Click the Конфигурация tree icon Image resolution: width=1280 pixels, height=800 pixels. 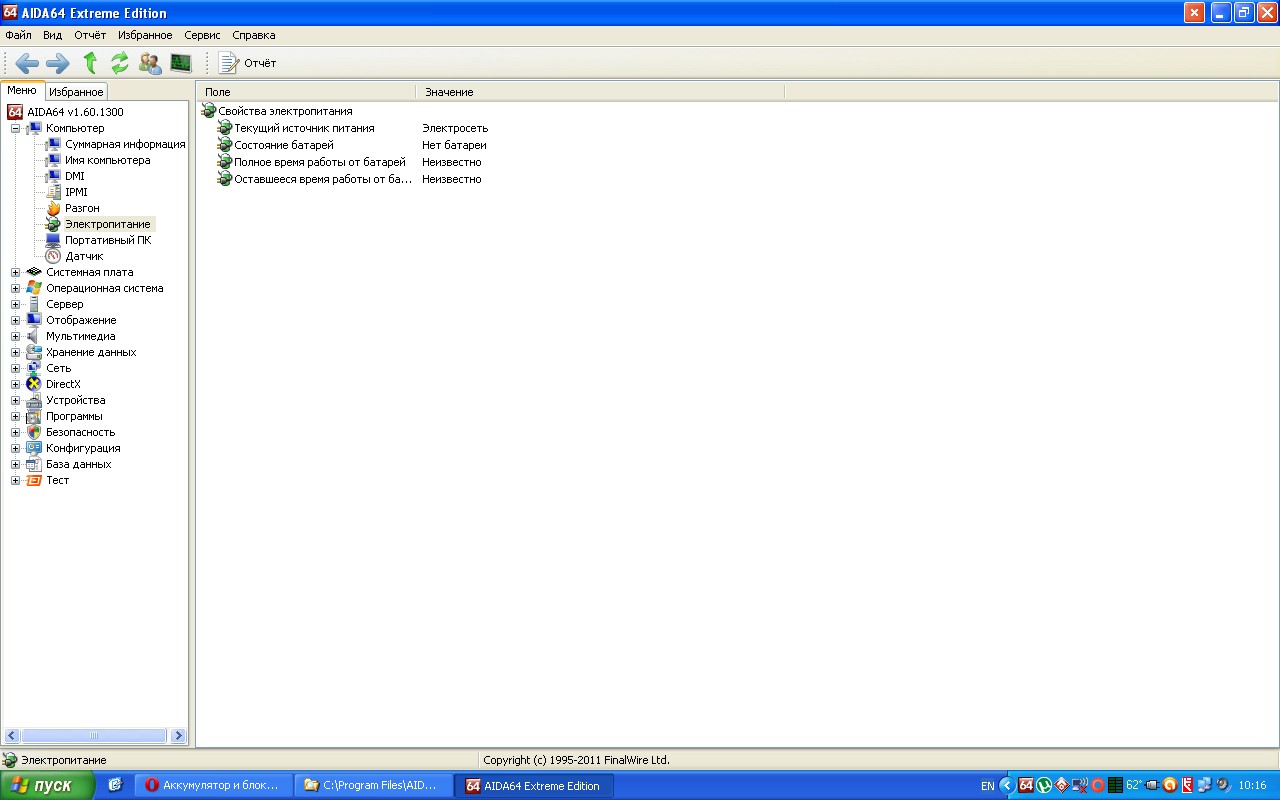34,448
